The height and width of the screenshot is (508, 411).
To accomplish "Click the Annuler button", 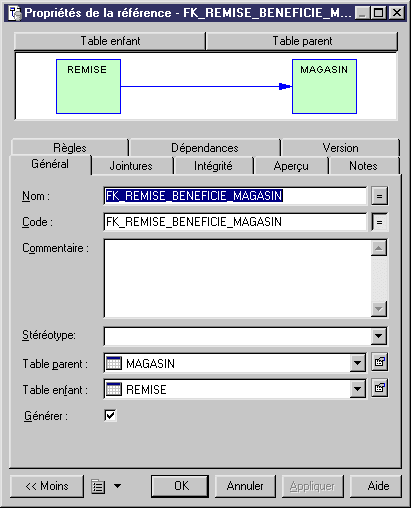I will pos(245,486).
